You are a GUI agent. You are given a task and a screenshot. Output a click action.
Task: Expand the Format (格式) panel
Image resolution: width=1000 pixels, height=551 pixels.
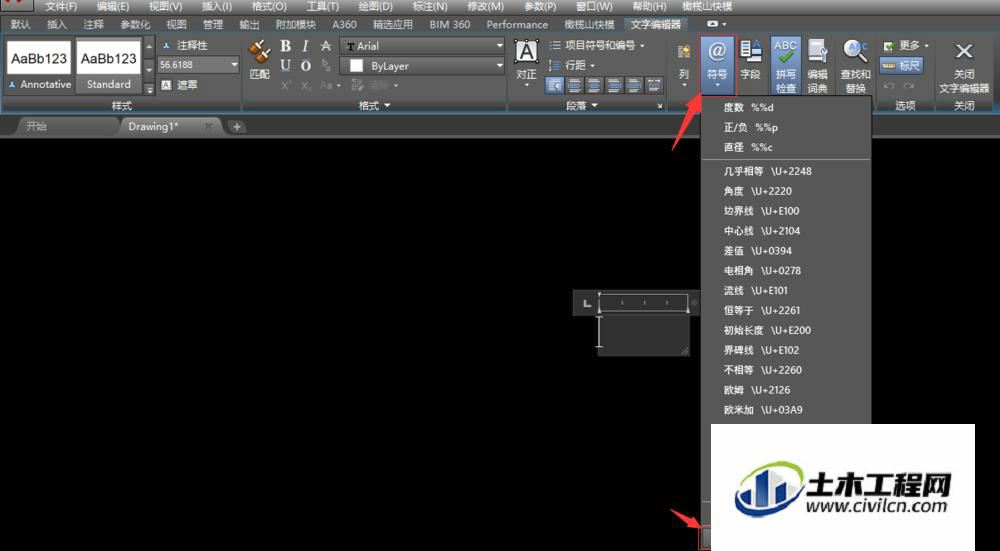[374, 105]
